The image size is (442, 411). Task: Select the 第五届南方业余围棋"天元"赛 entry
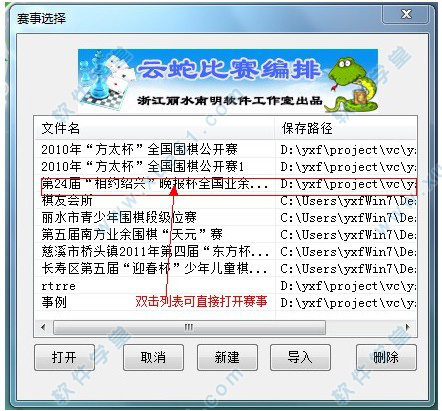pos(226,234)
